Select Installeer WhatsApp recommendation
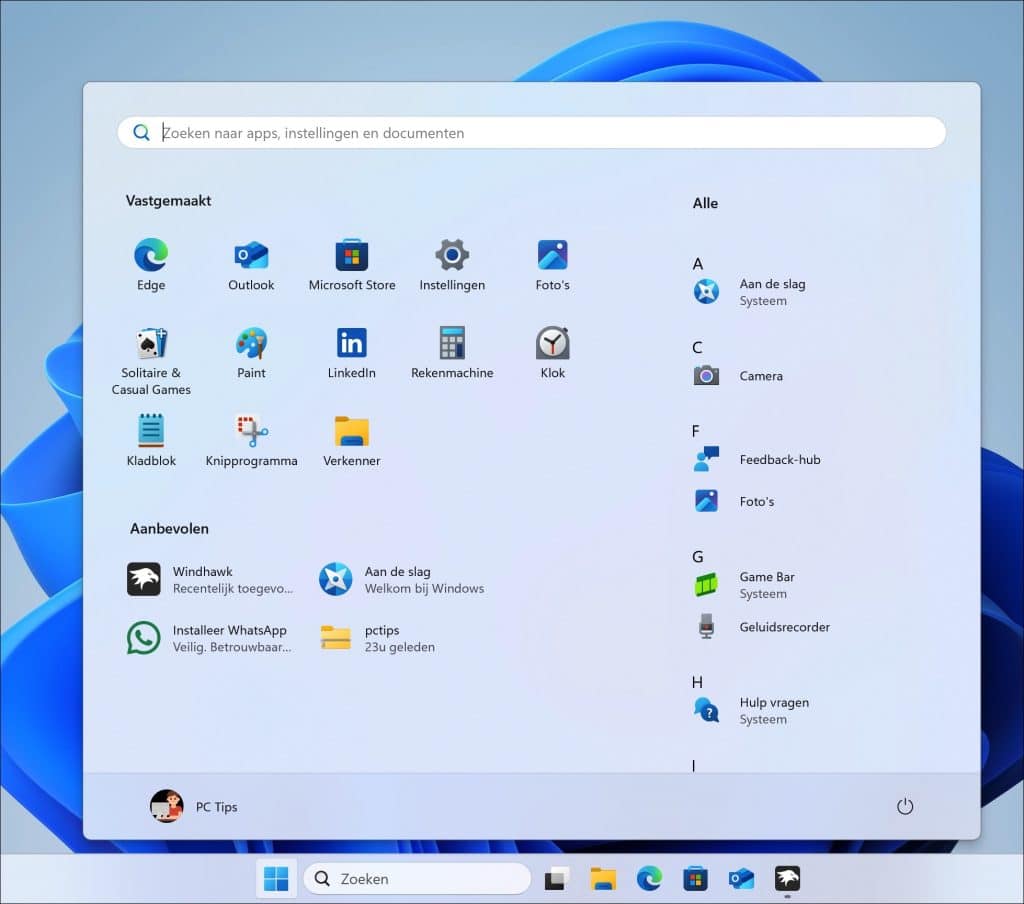Screen dimensions: 1024x904 pyautogui.click(x=210, y=638)
